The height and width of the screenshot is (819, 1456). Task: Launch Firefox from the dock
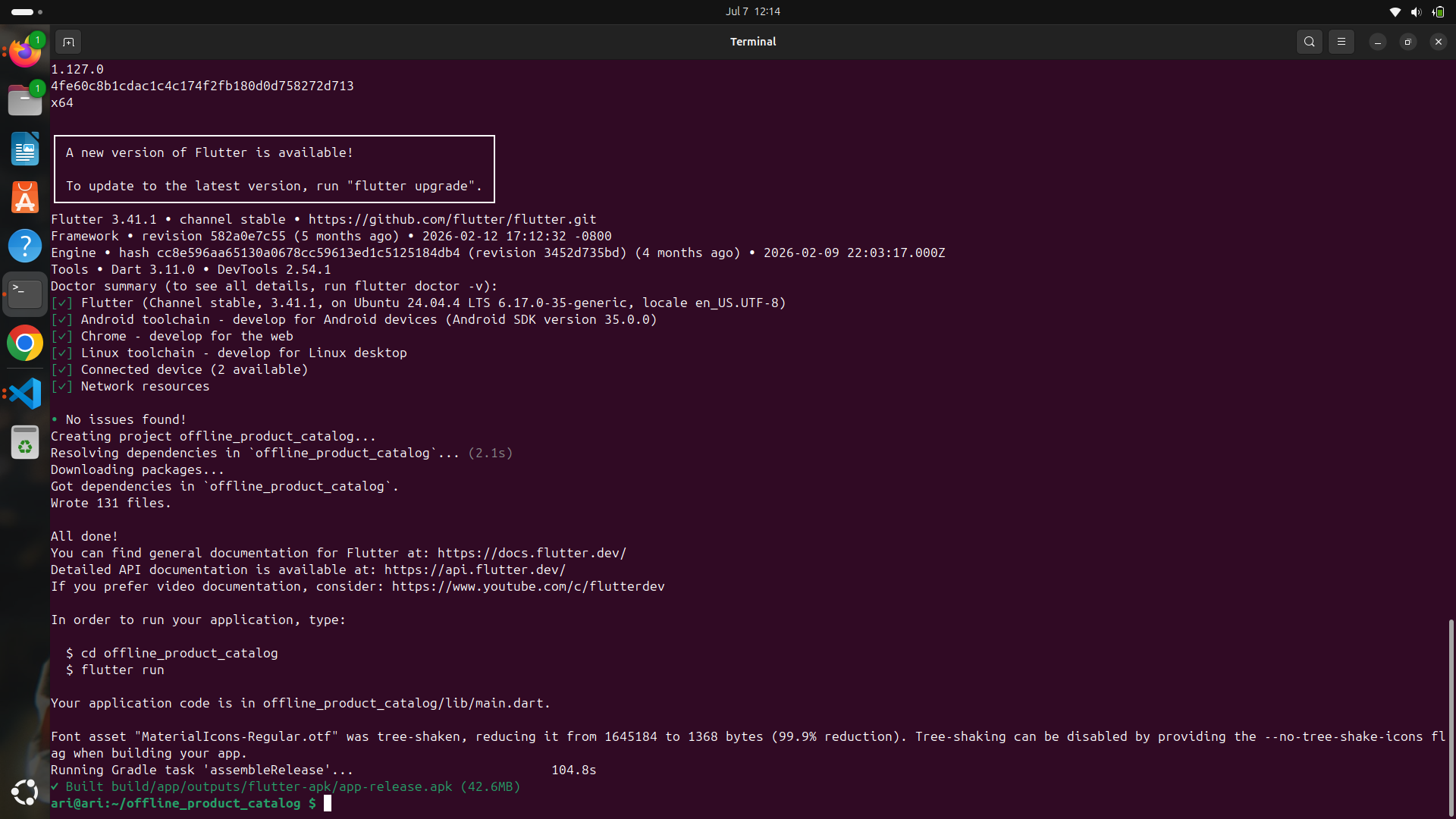click(x=25, y=52)
